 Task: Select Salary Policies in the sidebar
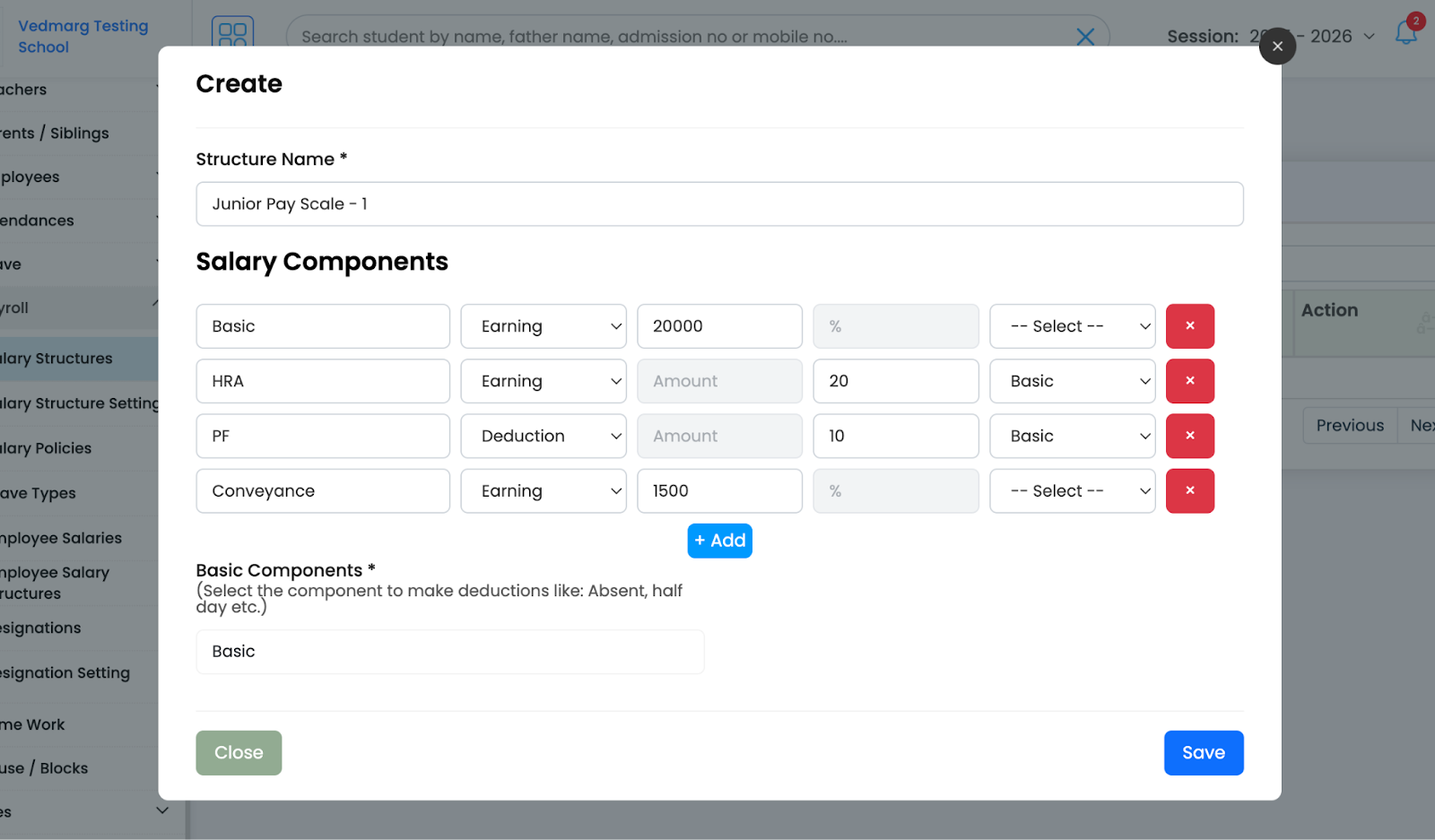(x=45, y=447)
